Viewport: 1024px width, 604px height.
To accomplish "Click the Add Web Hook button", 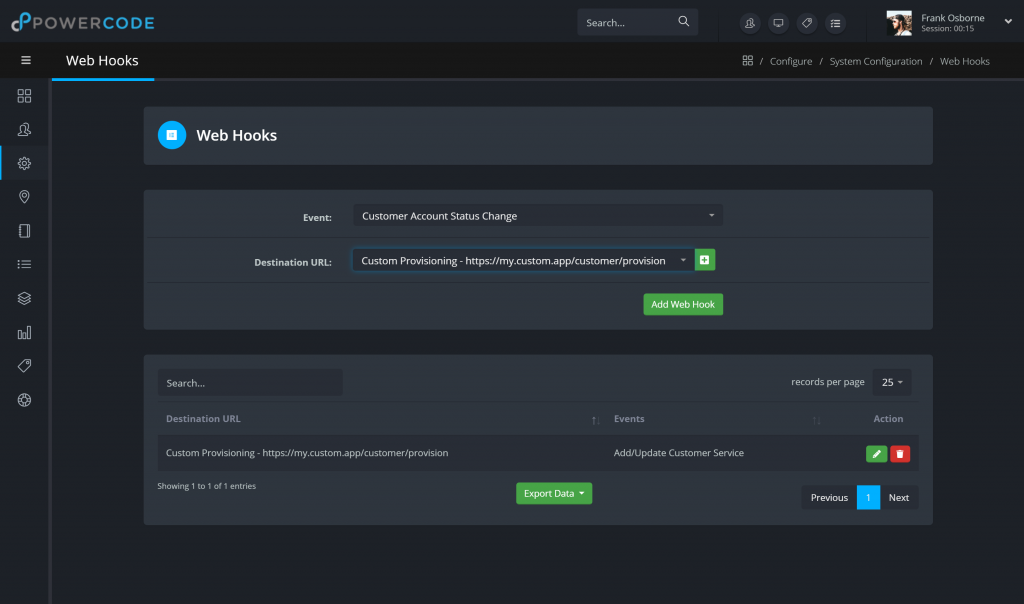I will click(x=683, y=304).
